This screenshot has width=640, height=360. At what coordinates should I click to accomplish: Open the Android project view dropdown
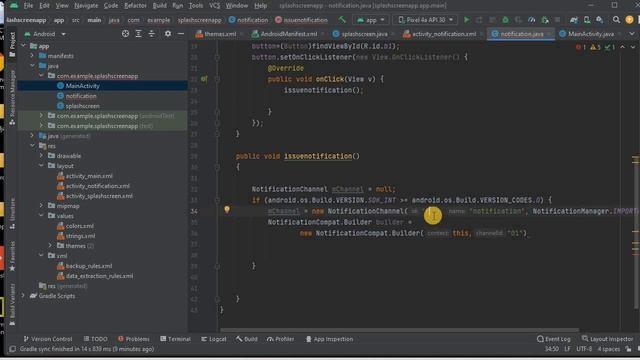[45, 34]
